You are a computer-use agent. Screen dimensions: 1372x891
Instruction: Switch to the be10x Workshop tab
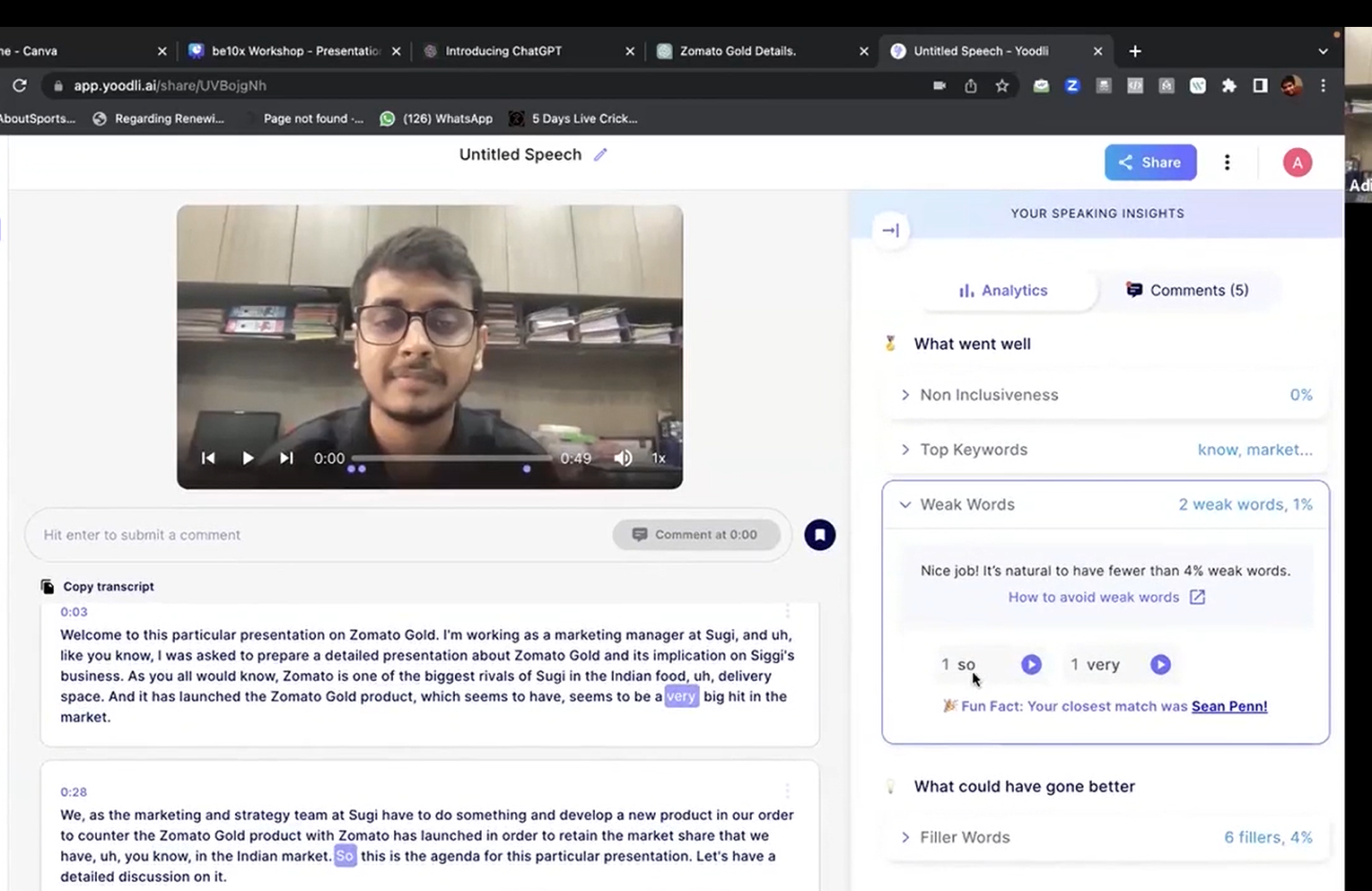[295, 51]
